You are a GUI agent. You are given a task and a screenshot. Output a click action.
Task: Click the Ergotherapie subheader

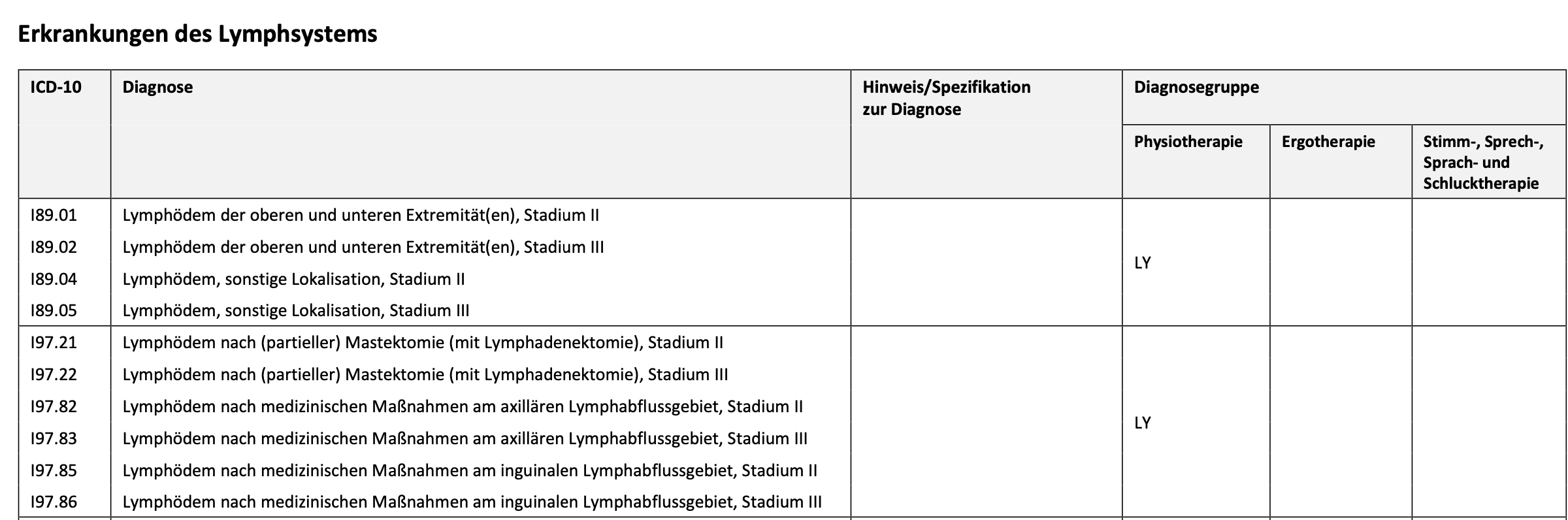point(1328,142)
